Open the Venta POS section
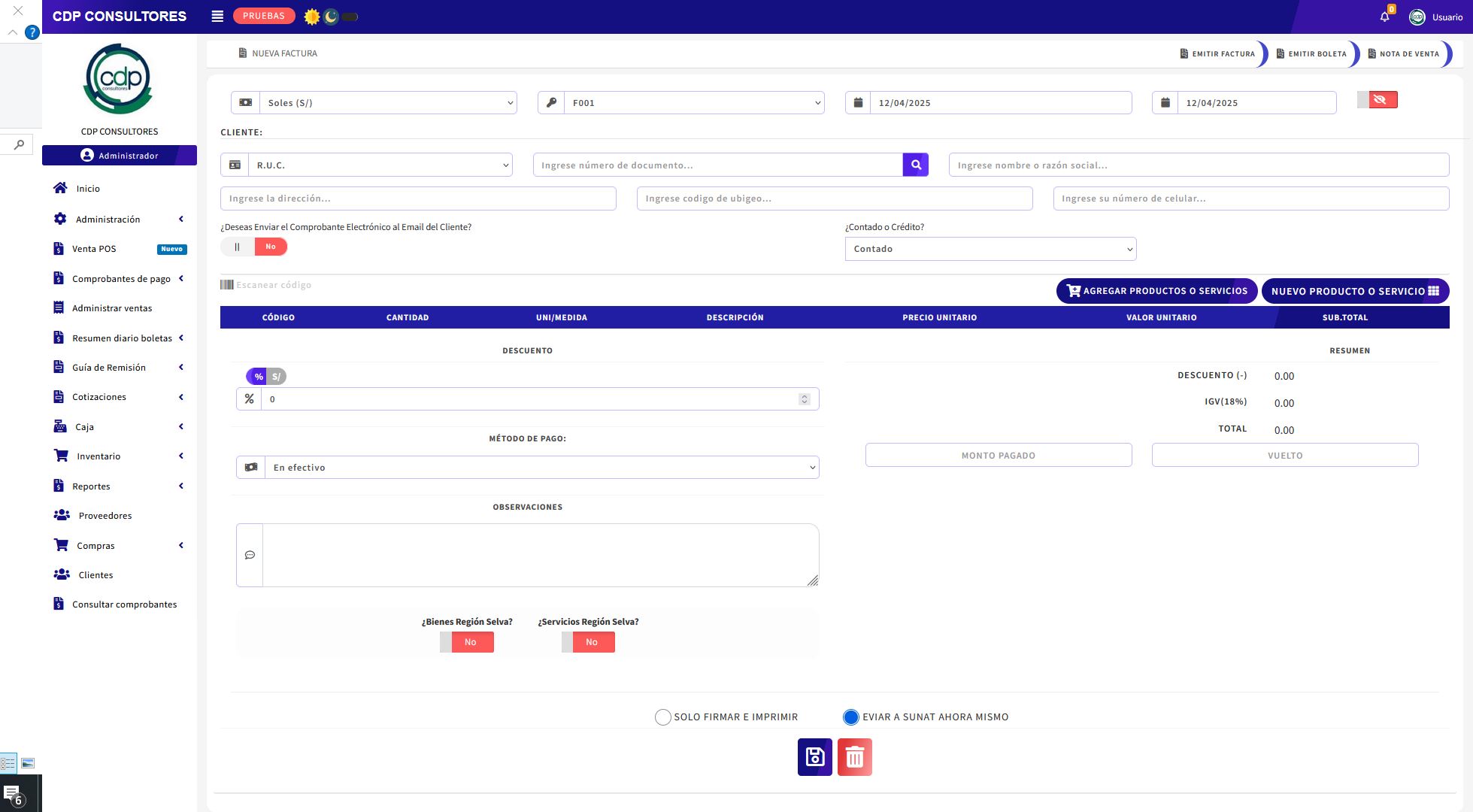The image size is (1473, 812). pyautogui.click(x=93, y=248)
